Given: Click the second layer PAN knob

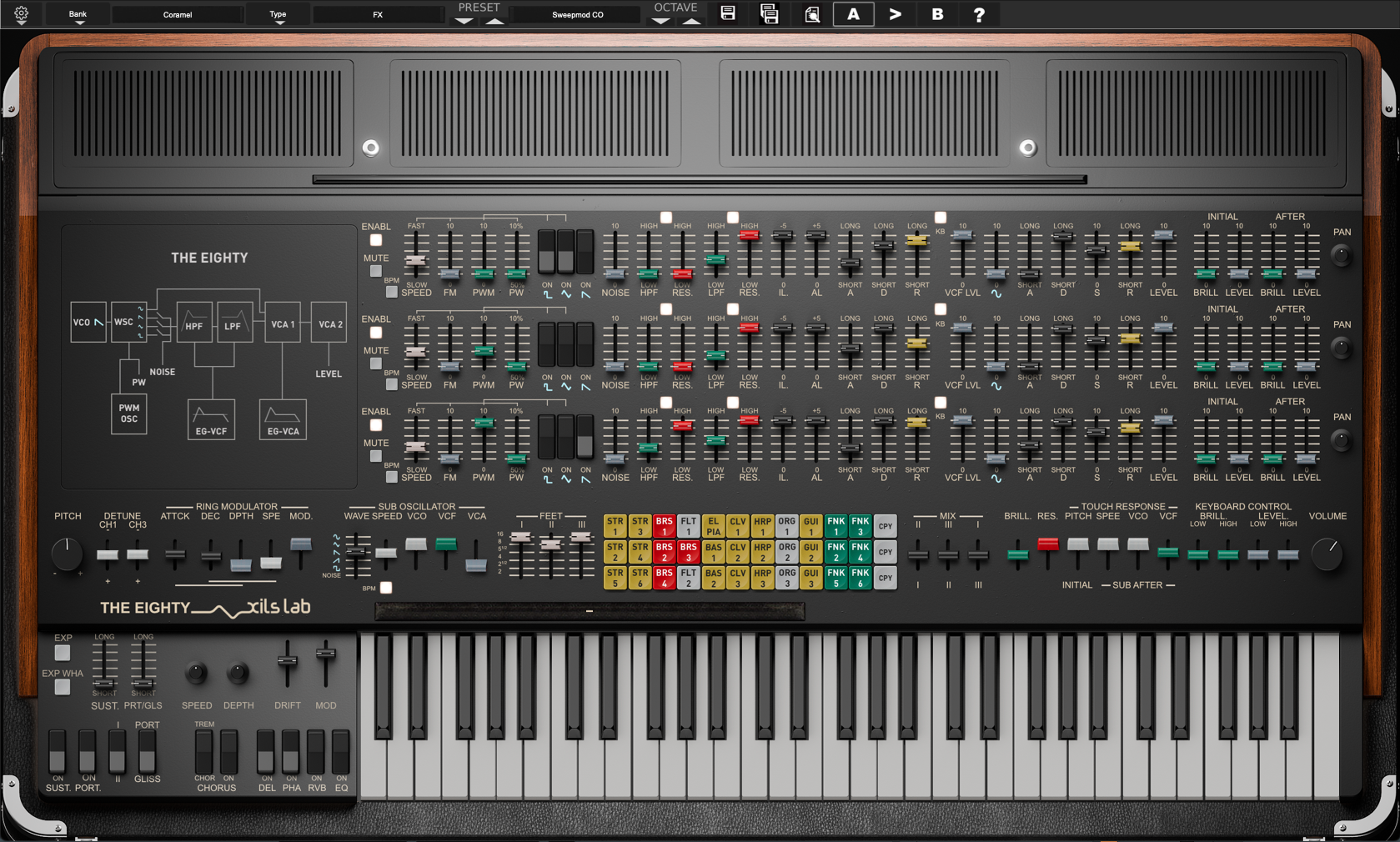Looking at the screenshot, I should click(1341, 348).
